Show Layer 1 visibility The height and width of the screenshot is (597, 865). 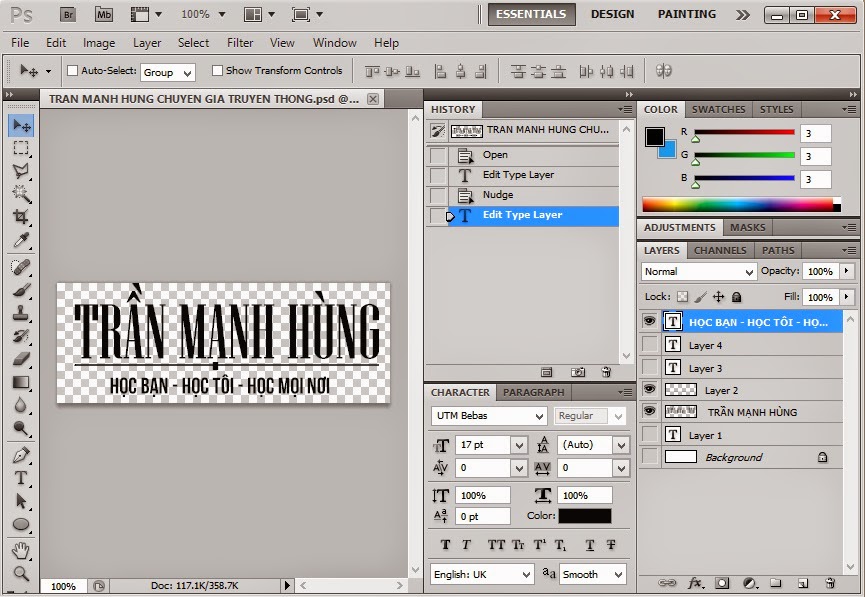coord(650,435)
